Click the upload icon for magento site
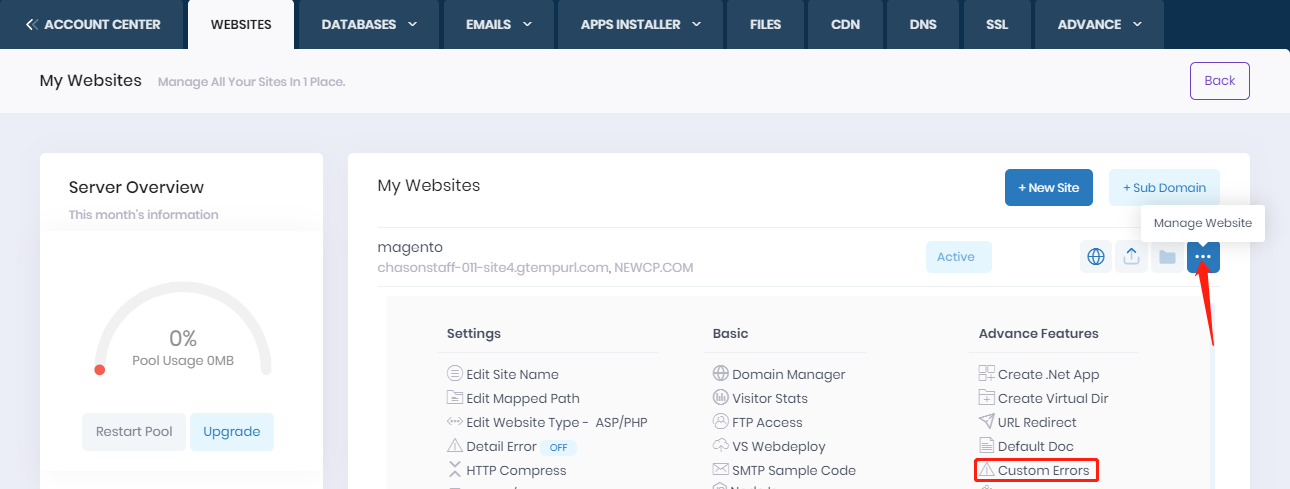Image resolution: width=1290 pixels, height=489 pixels. [x=1131, y=257]
